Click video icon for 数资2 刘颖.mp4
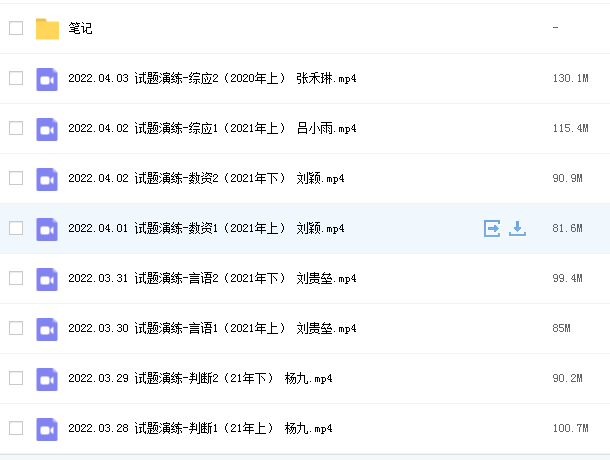This screenshot has height=460, width=610. tap(47, 179)
